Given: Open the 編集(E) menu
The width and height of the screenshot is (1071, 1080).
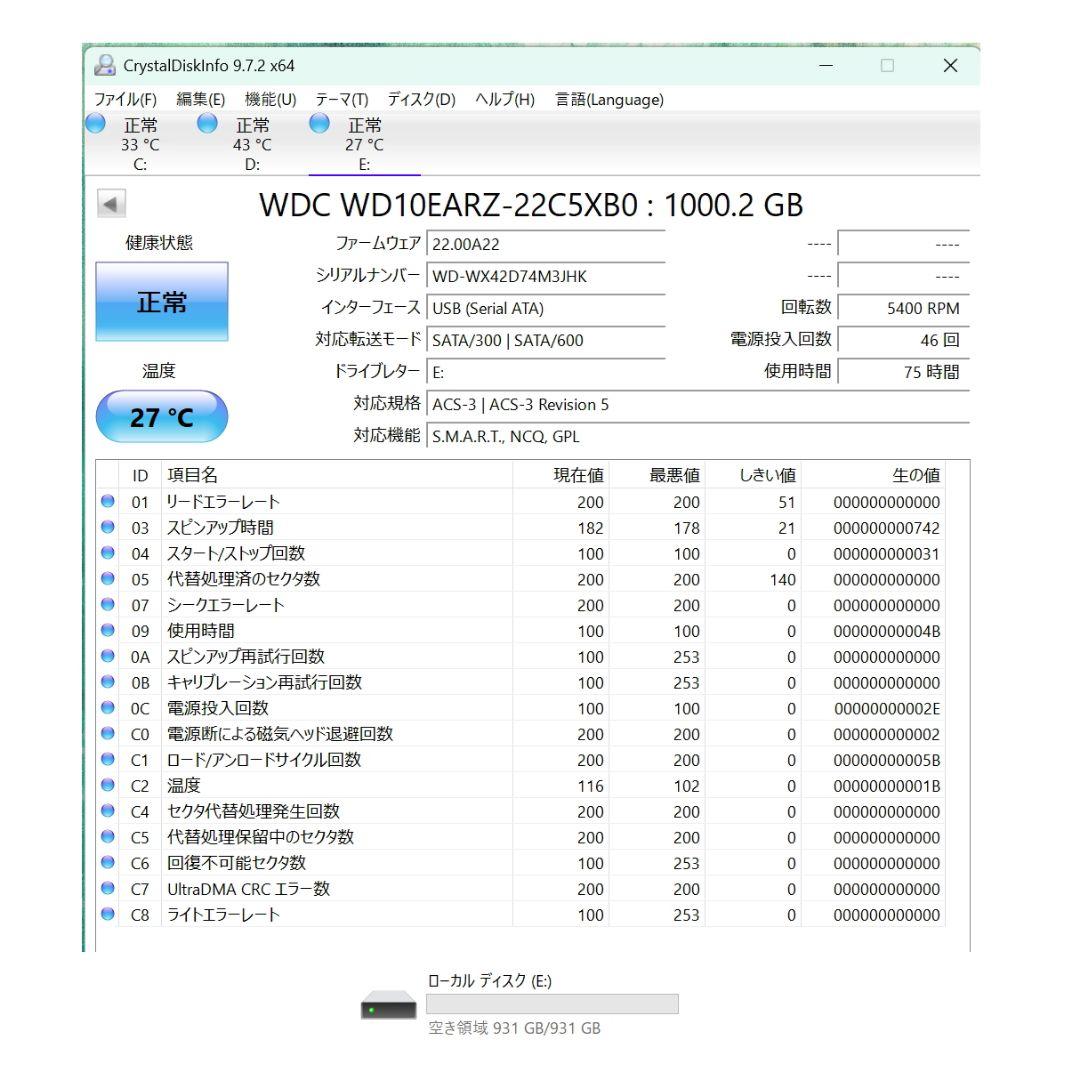Looking at the screenshot, I should [x=200, y=99].
